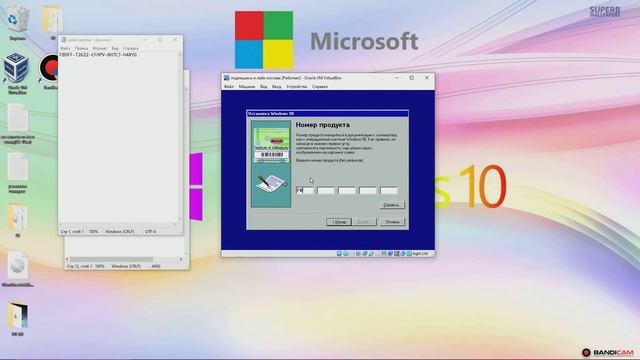Open Файл menu in VirtualBox window
Viewport: 640px width, 360px height.
point(229,87)
